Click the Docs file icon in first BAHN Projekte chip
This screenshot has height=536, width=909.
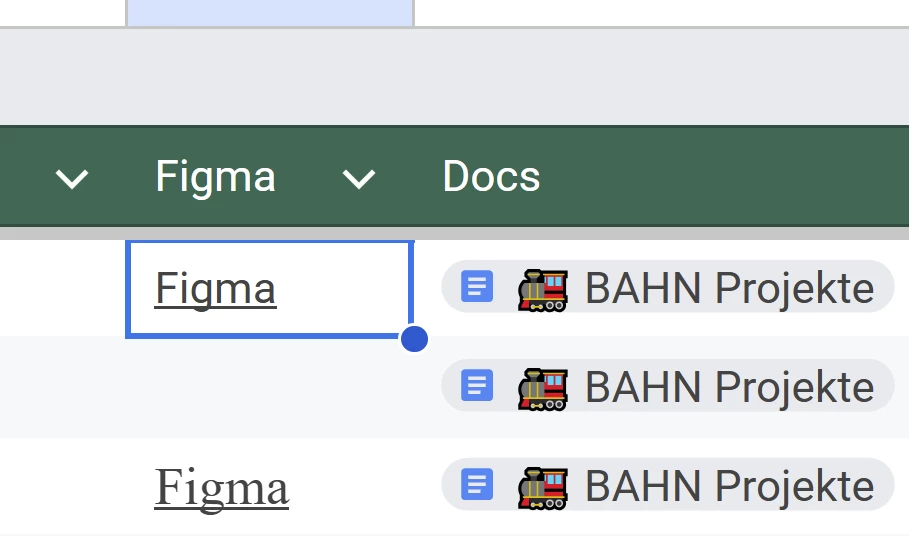pyautogui.click(x=477, y=287)
